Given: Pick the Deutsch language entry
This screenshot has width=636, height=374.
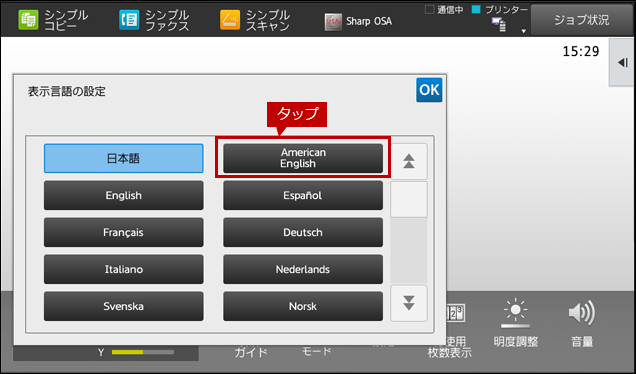Looking at the screenshot, I should tap(303, 232).
